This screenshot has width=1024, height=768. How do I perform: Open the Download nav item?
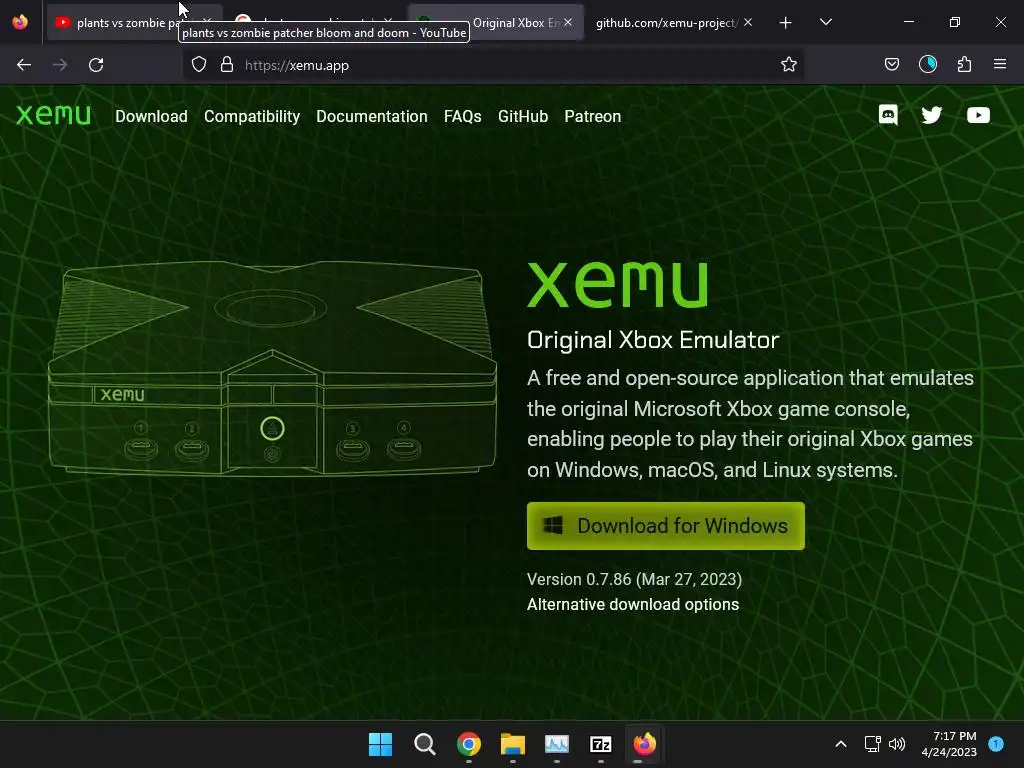point(152,116)
